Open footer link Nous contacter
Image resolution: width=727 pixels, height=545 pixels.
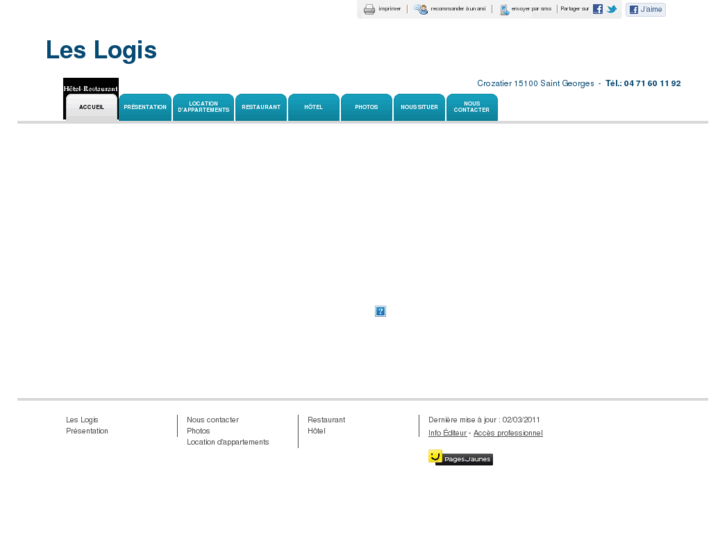coord(213,420)
